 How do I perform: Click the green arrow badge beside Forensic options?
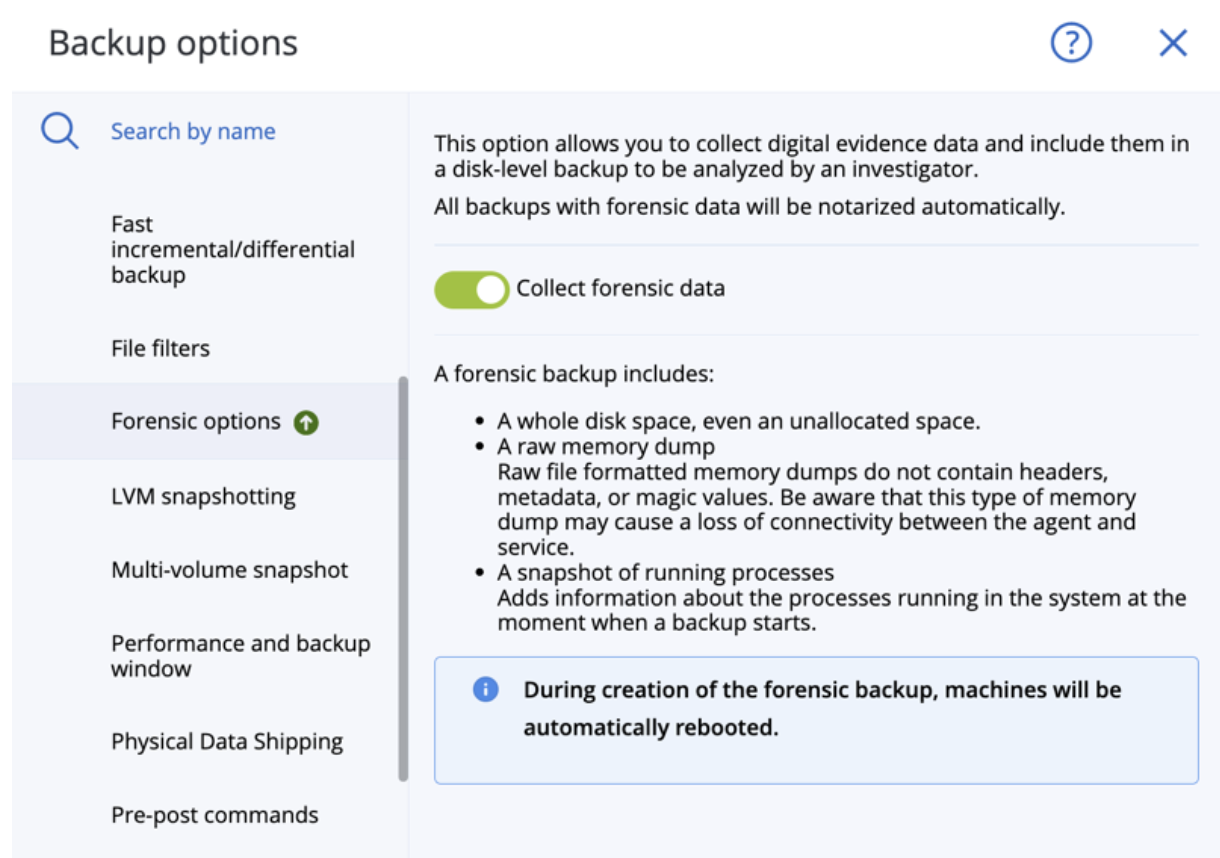[x=306, y=423]
